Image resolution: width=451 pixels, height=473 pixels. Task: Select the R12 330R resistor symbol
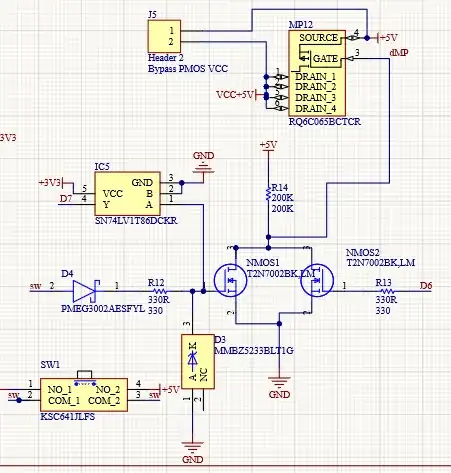coord(161,291)
